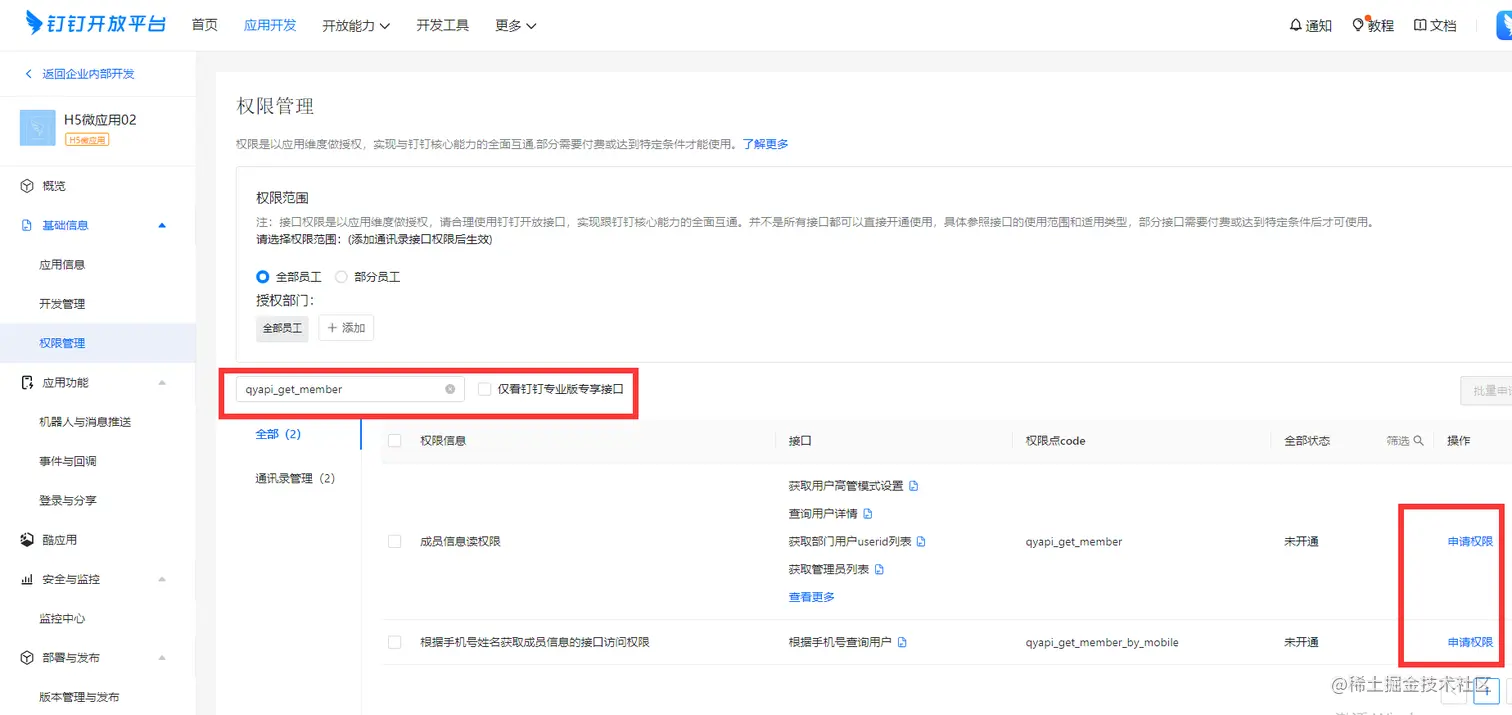The image size is (1512, 715).
Task: Clear the qyapi_get_member search field
Action: pyautogui.click(x=450, y=389)
